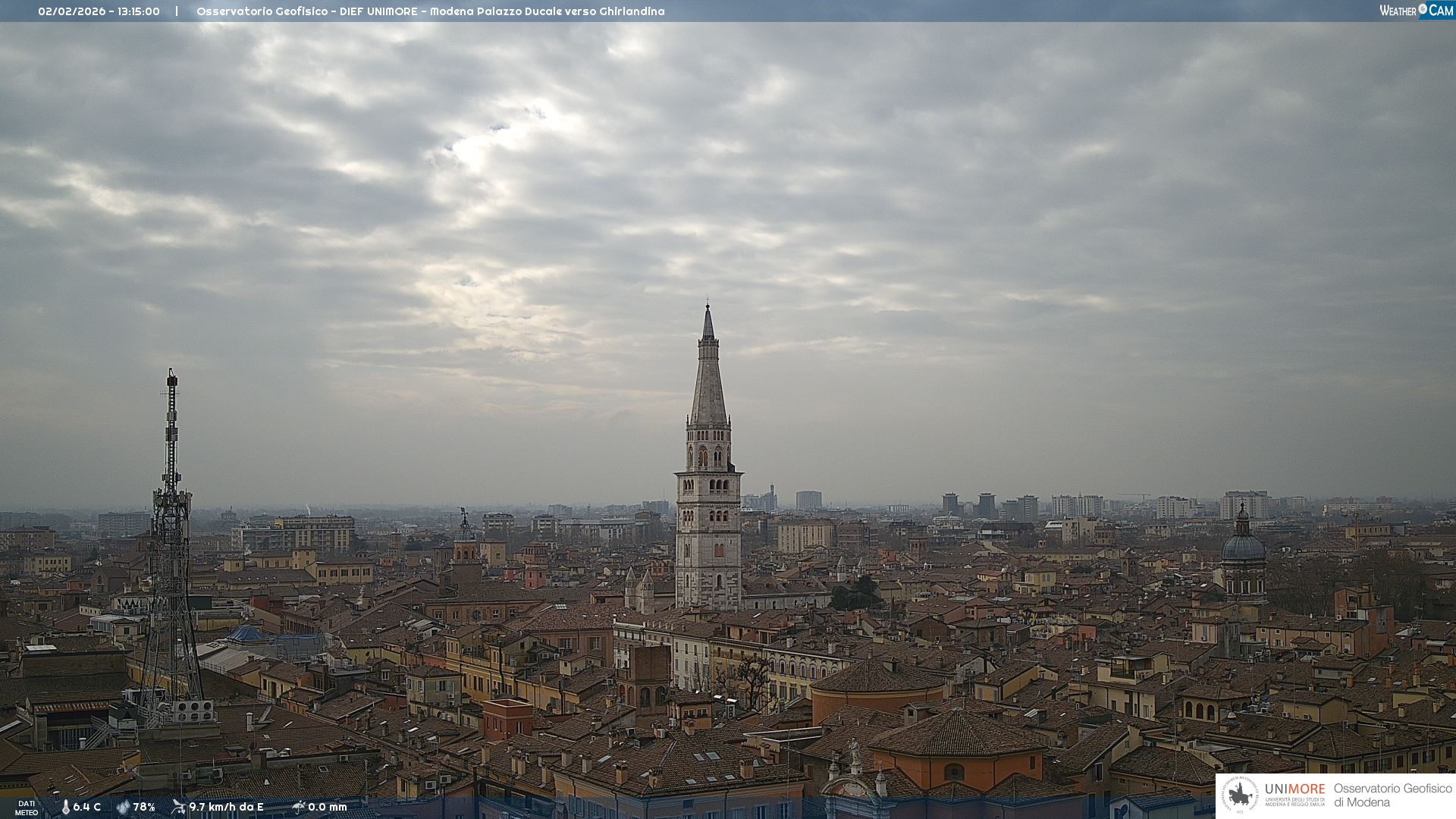This screenshot has height=819, width=1456.
Task: Select the DATI METEO label
Action: coord(27,808)
